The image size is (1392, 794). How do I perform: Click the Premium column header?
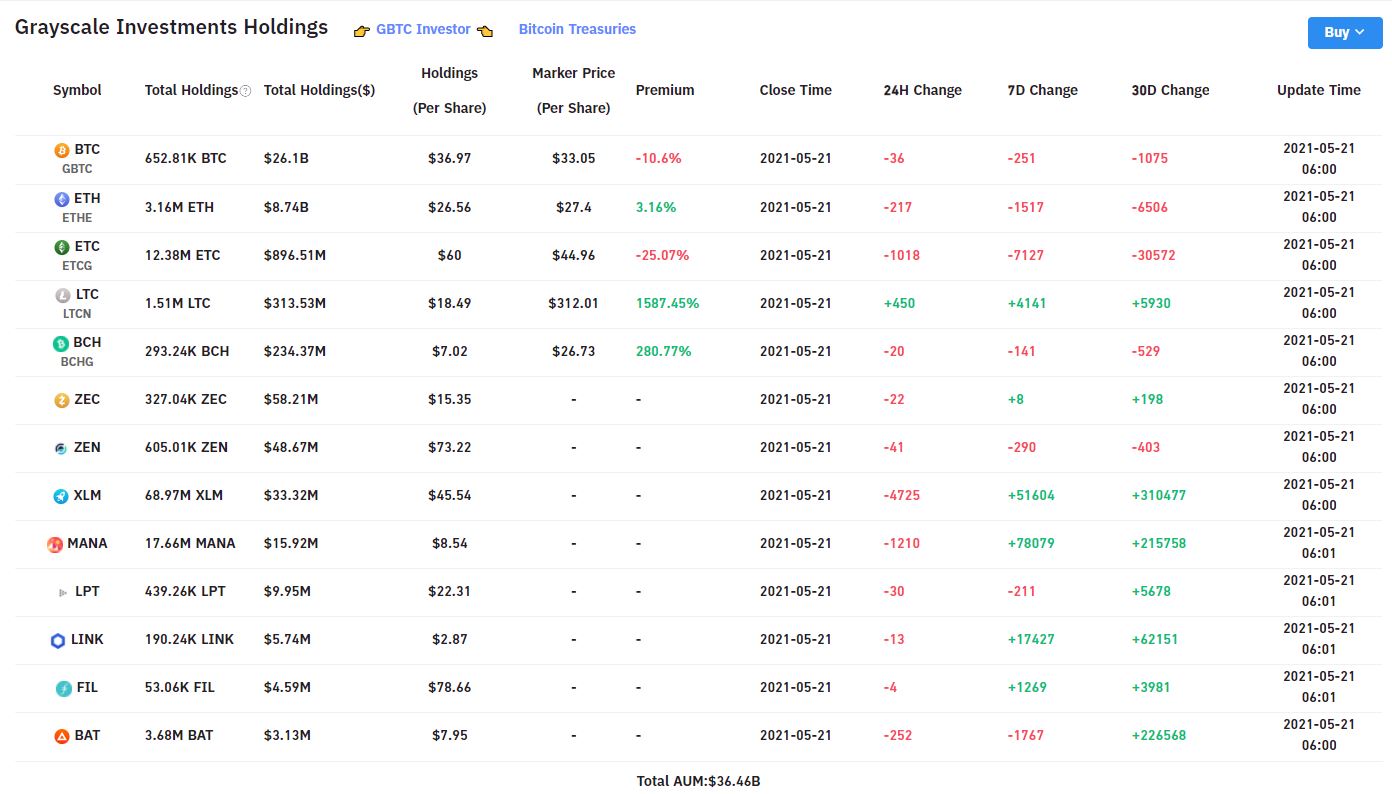(x=665, y=90)
